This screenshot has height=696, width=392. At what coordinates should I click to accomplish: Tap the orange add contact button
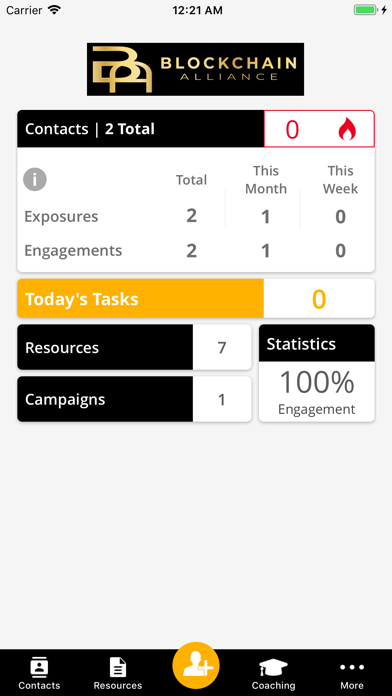(x=196, y=665)
